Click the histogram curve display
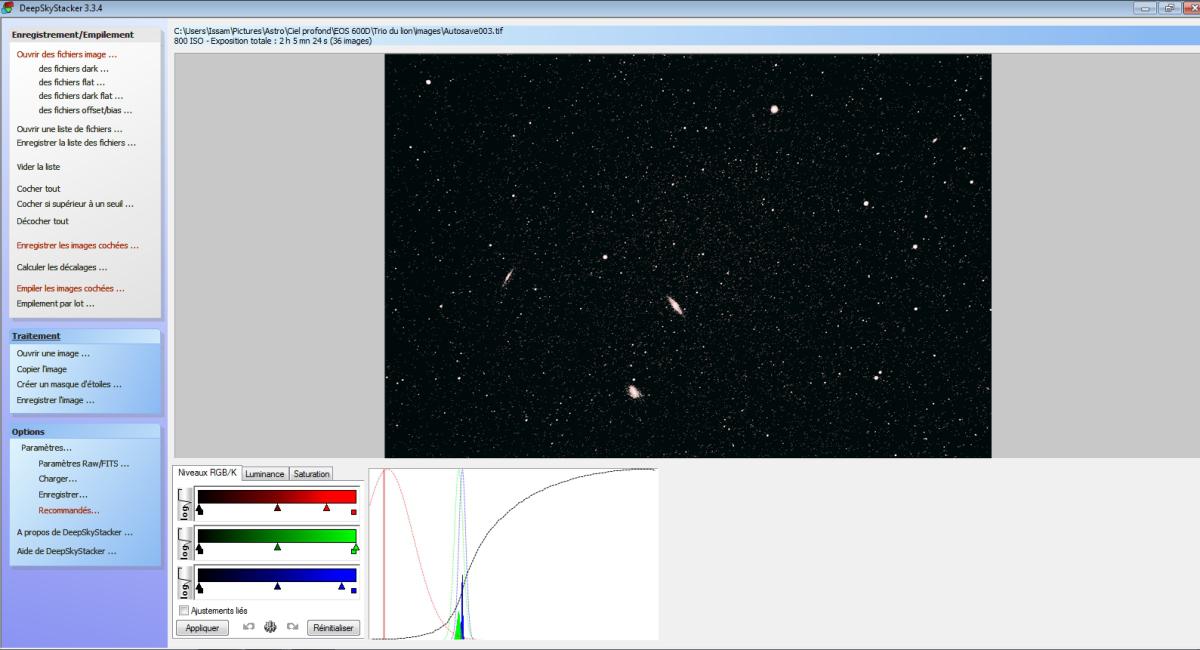This screenshot has width=1200, height=650. tap(513, 554)
